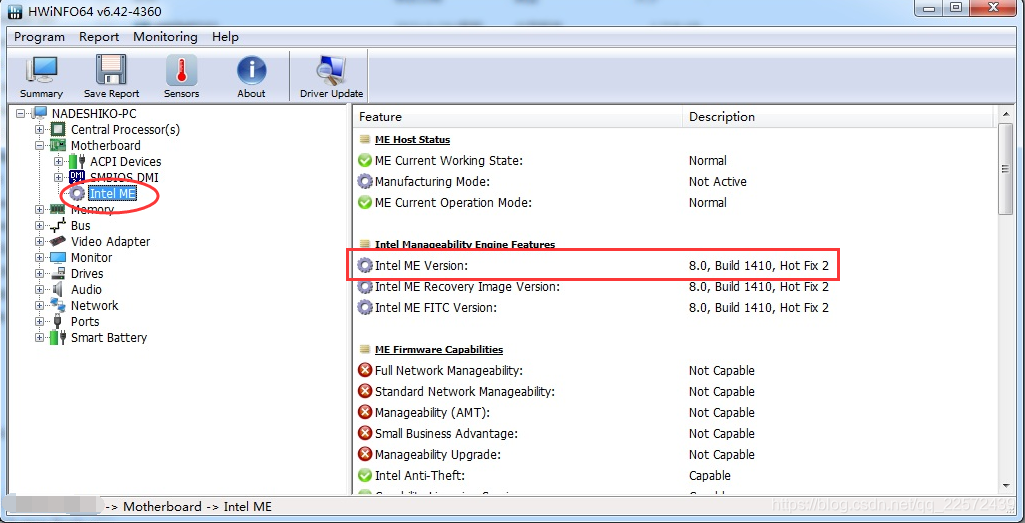Expand the ACPI Devices node
Viewport: 1025px width, 523px height.
tap(59, 161)
